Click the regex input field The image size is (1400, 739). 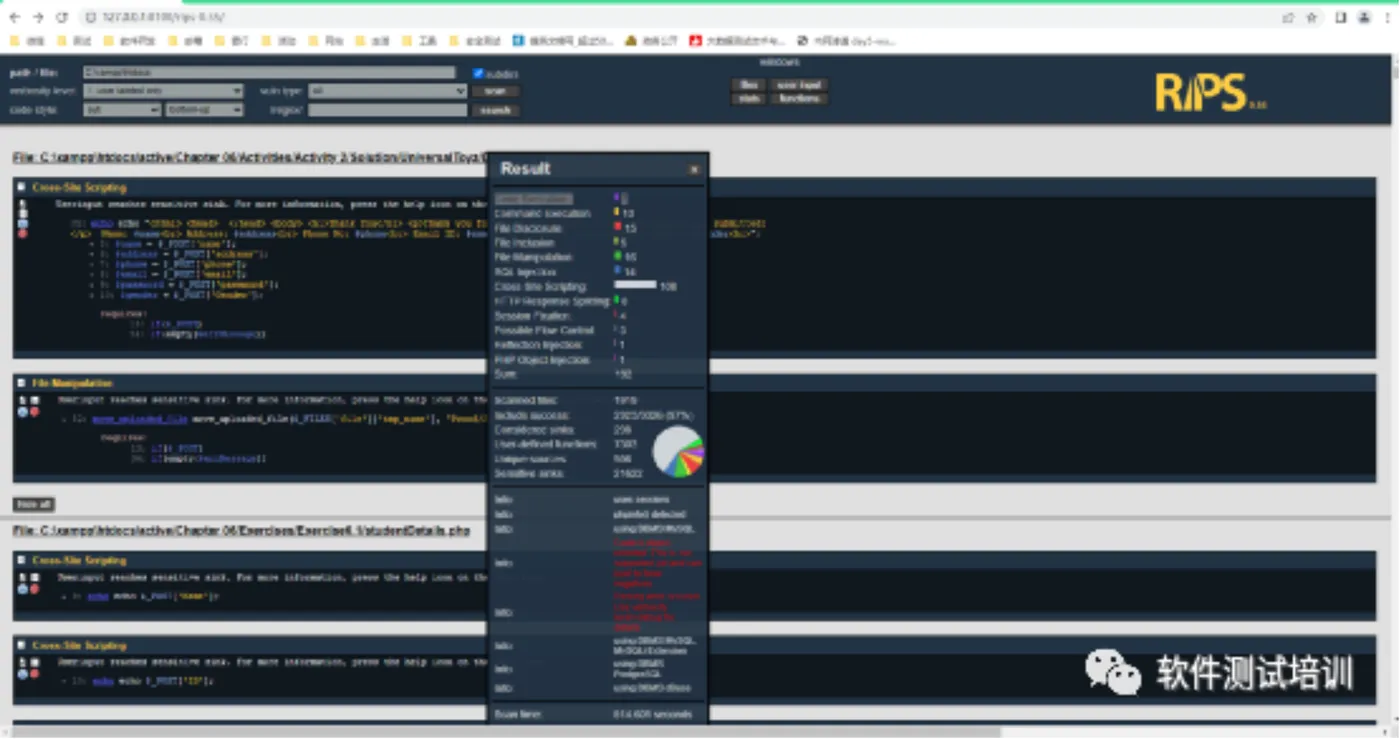[388, 110]
